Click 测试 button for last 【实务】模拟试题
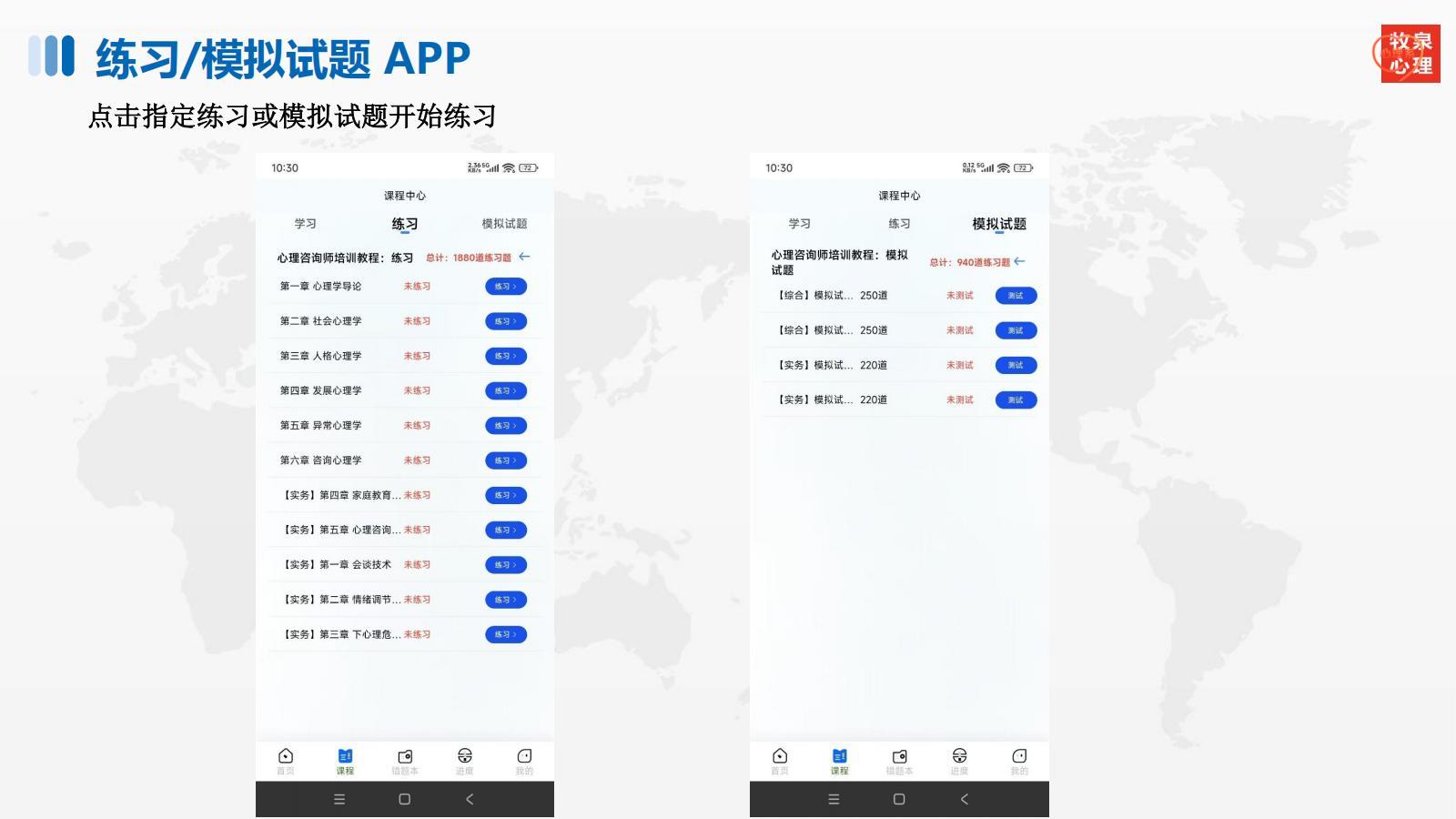 click(x=1016, y=400)
